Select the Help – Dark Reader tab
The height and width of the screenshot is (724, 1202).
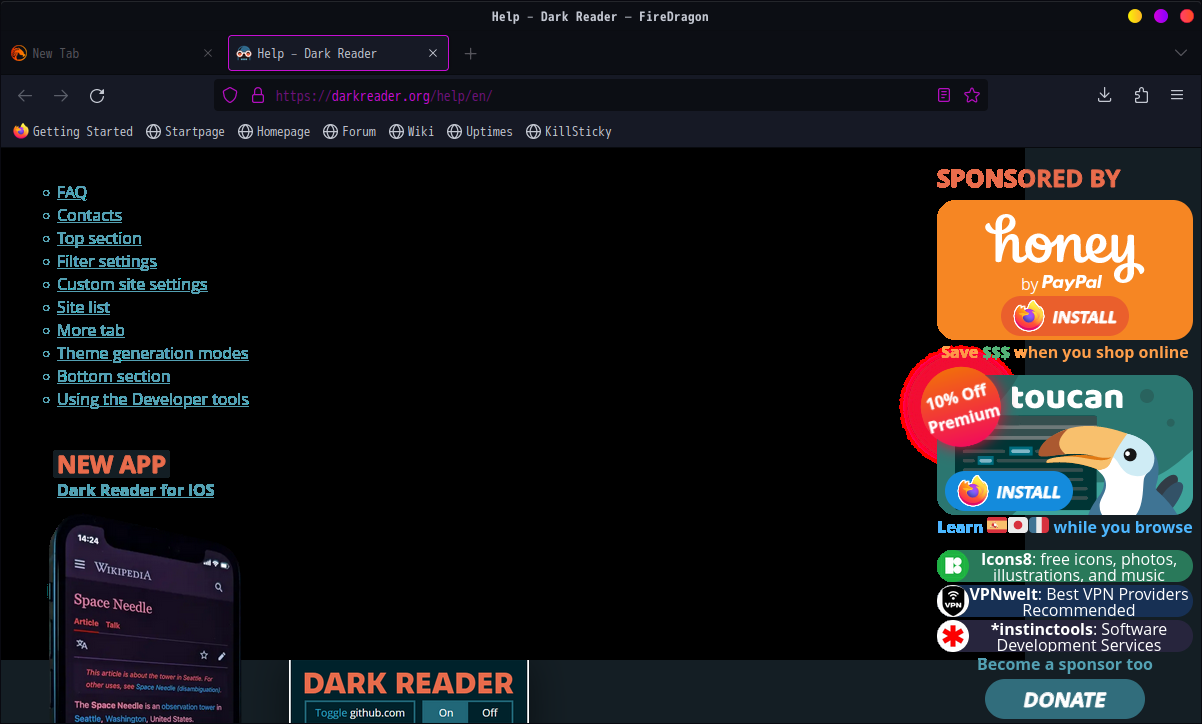[338, 54]
